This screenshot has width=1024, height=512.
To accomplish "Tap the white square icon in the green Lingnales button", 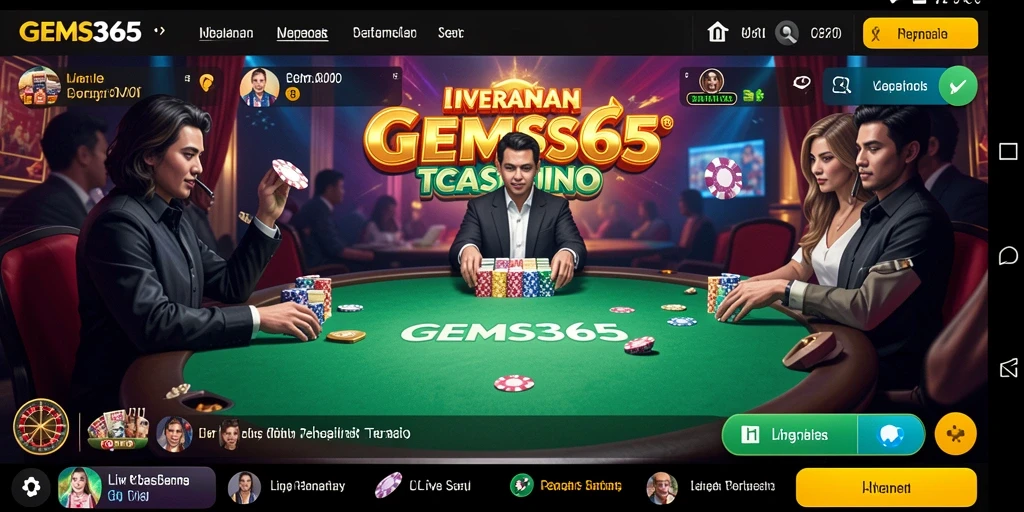I will (x=750, y=435).
